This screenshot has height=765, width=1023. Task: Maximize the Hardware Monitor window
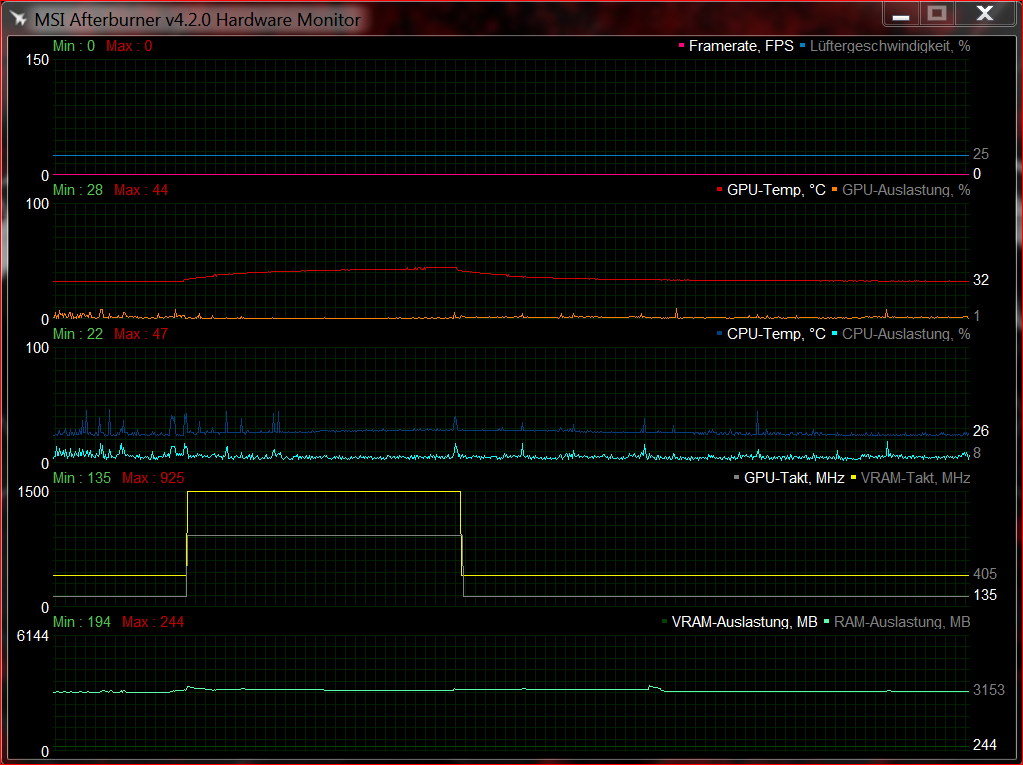click(937, 14)
